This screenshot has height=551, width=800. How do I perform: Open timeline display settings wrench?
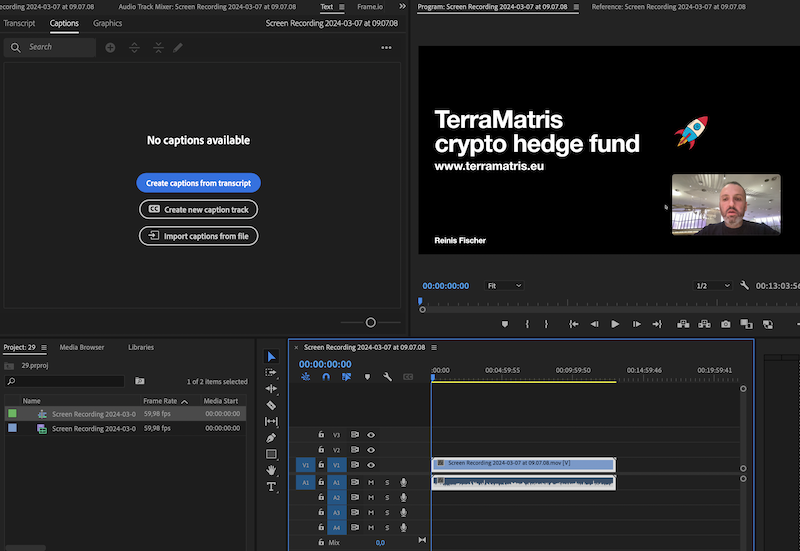click(x=387, y=377)
